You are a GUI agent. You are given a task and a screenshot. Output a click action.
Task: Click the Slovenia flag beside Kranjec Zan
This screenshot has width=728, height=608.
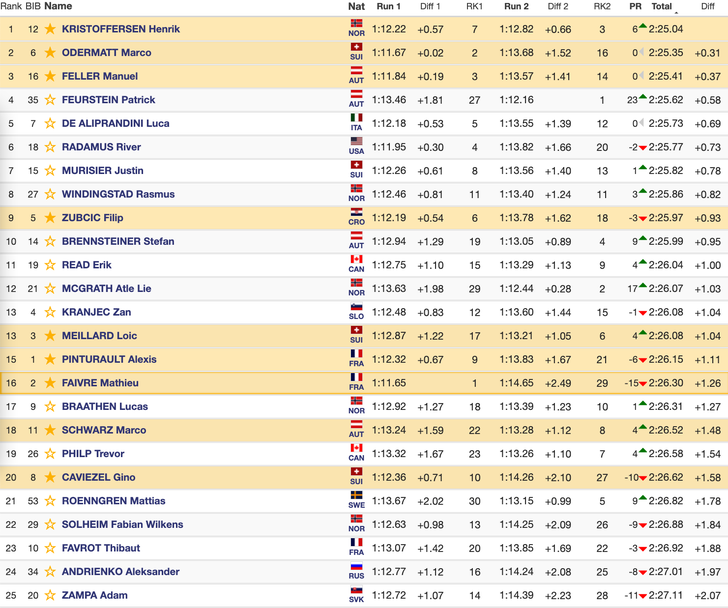356,306
